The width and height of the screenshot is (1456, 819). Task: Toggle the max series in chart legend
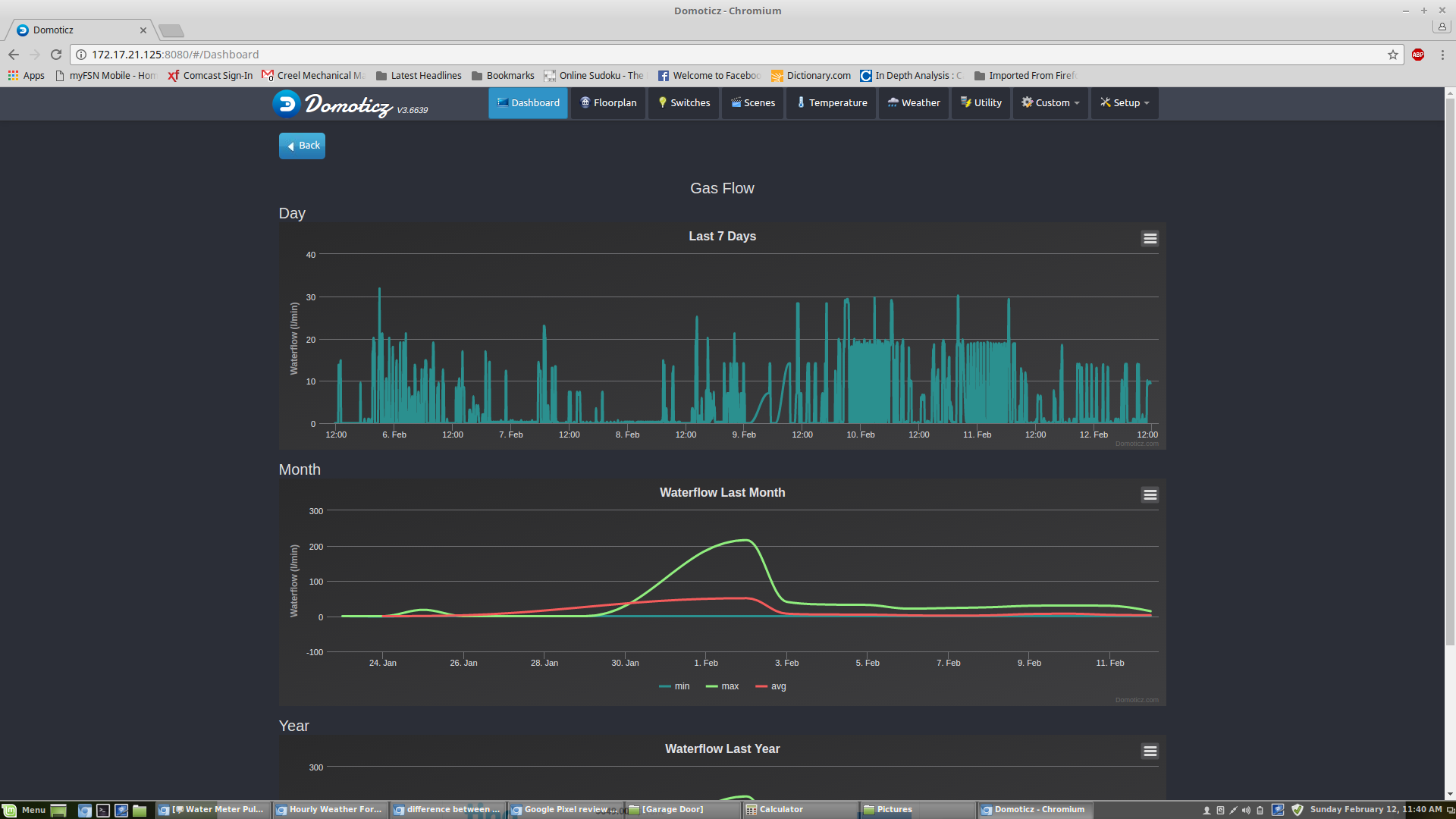[723, 686]
